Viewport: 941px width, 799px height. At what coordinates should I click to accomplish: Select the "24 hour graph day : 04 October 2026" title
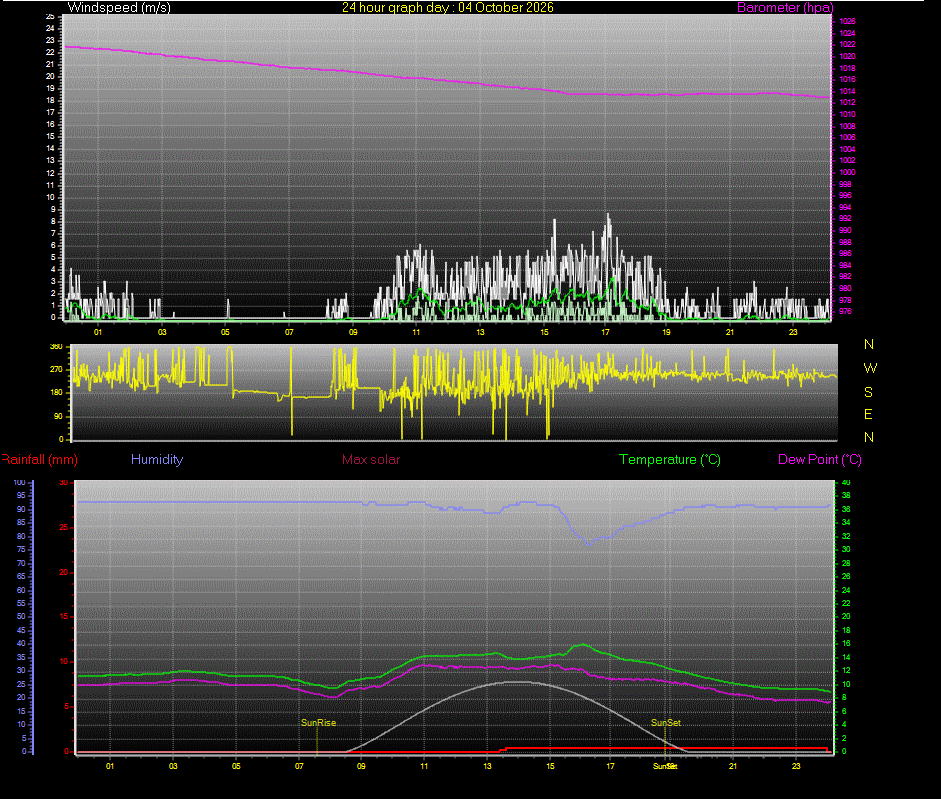pyautogui.click(x=448, y=8)
